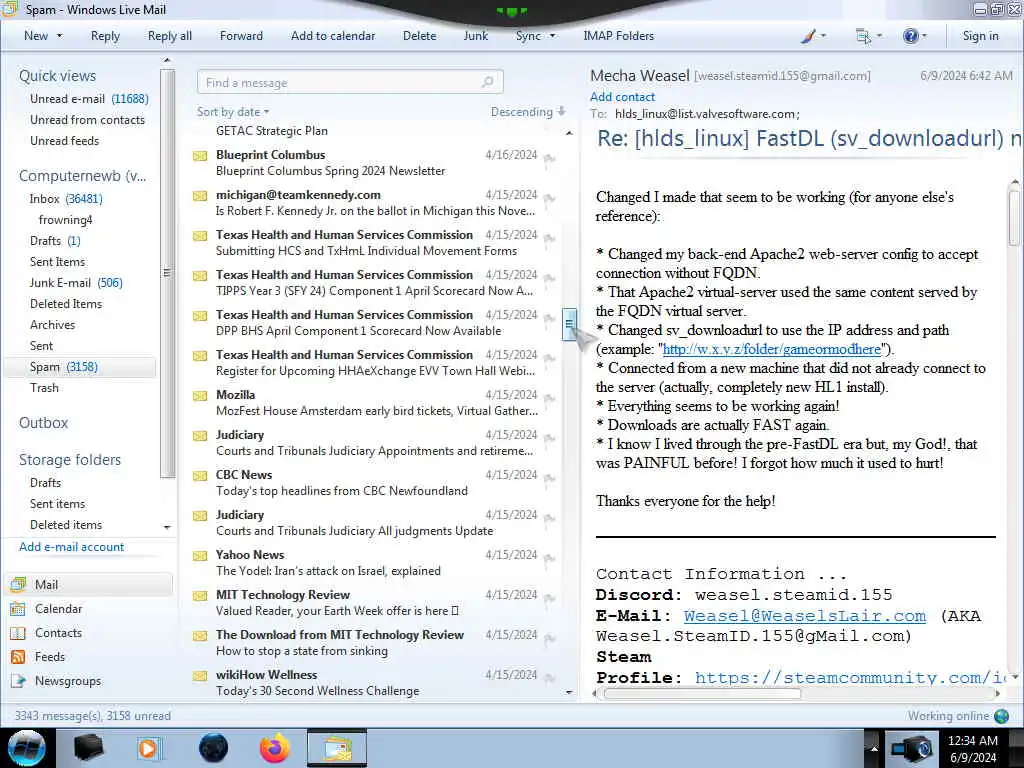Click the reading pane horizontal scrollbar
Image resolution: width=1024 pixels, height=768 pixels.
(x=702, y=694)
